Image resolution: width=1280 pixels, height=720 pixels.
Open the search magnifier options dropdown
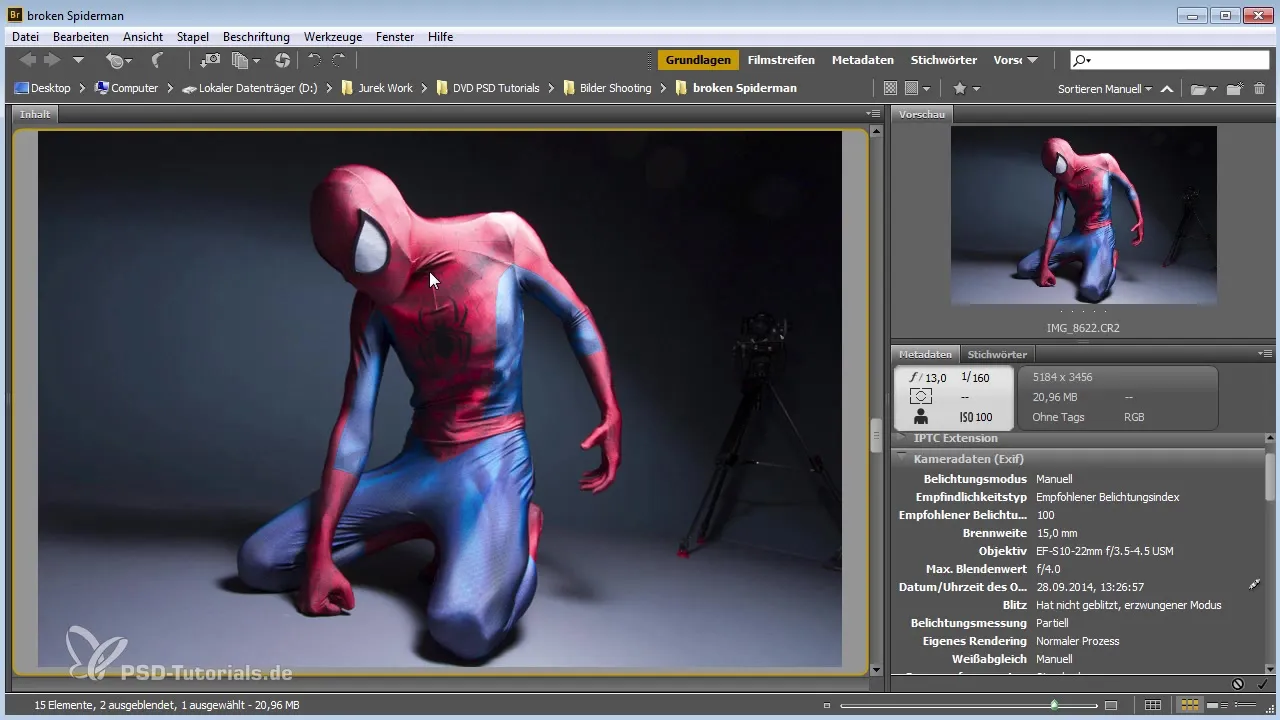pos(1082,60)
